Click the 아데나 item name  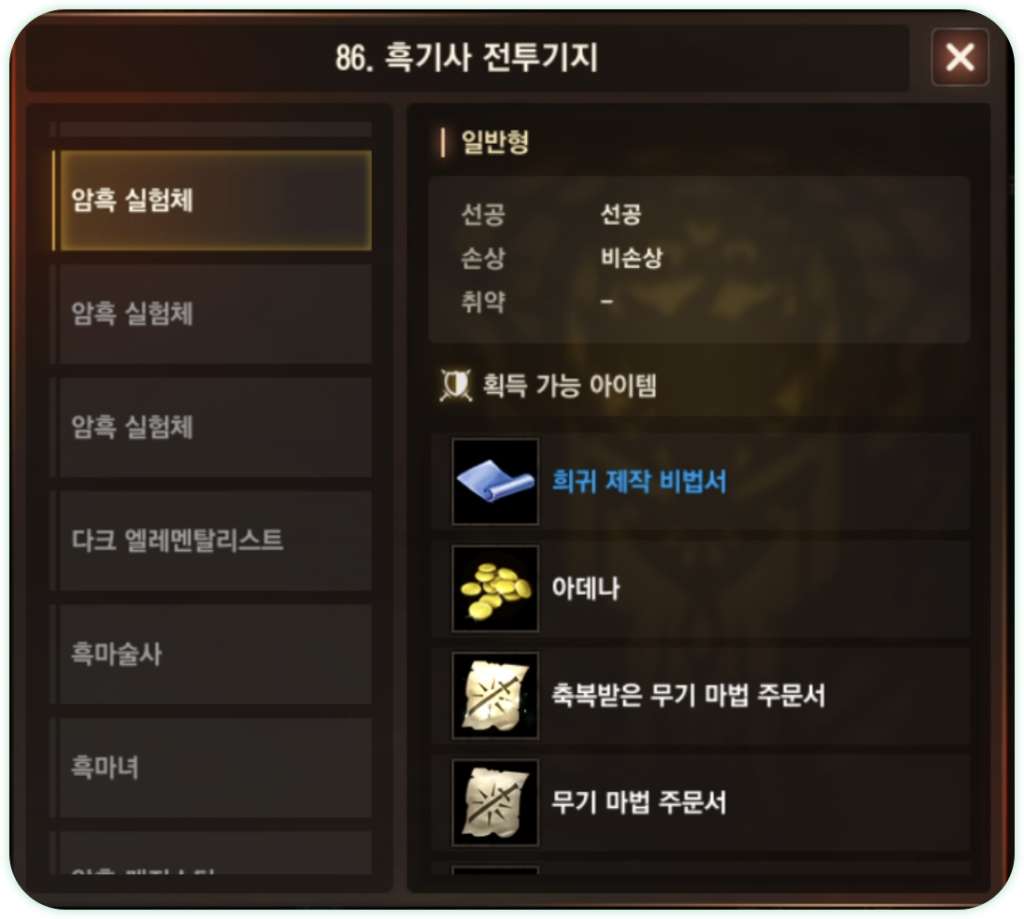(x=585, y=588)
